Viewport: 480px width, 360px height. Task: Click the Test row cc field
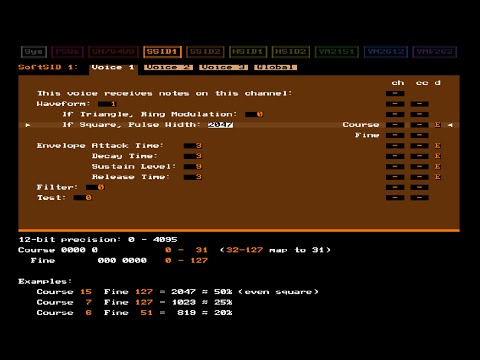tap(419, 198)
